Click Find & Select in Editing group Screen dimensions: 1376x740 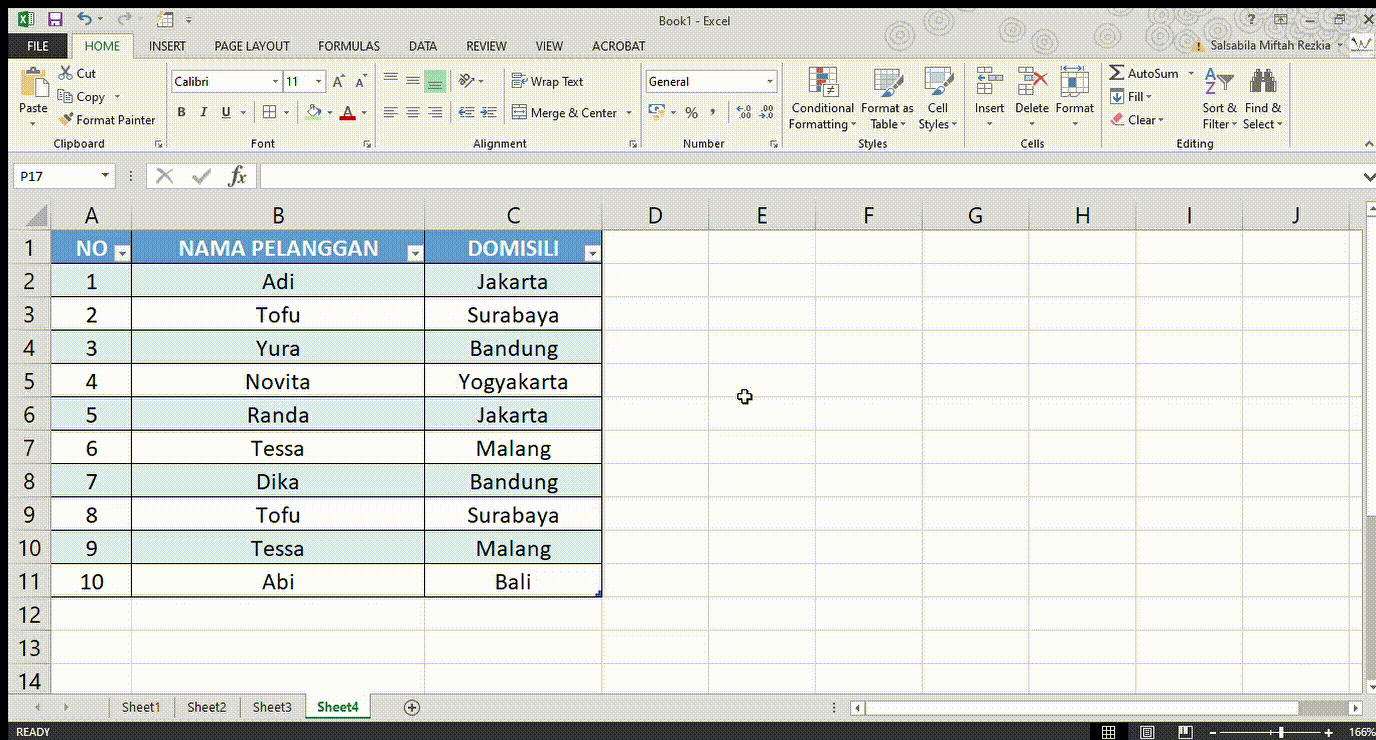coord(1262,97)
